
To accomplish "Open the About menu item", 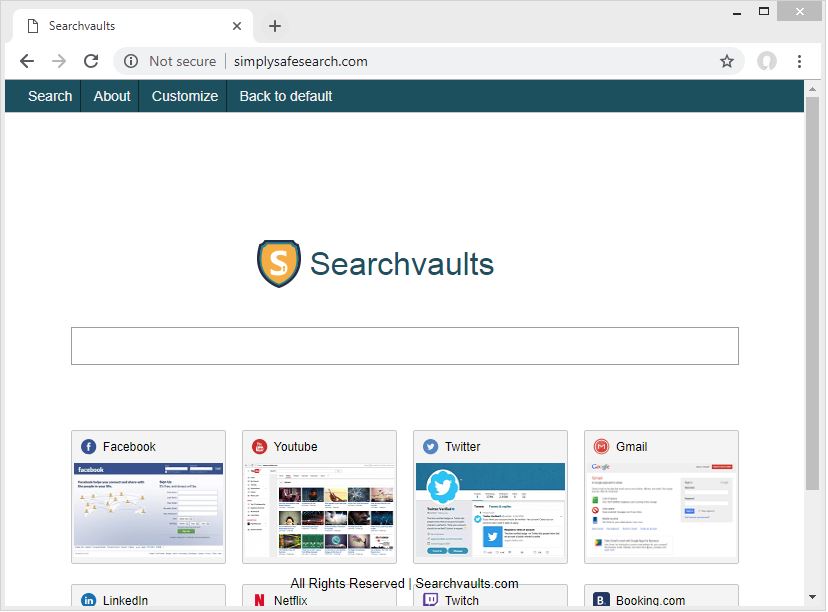I will [x=112, y=96].
